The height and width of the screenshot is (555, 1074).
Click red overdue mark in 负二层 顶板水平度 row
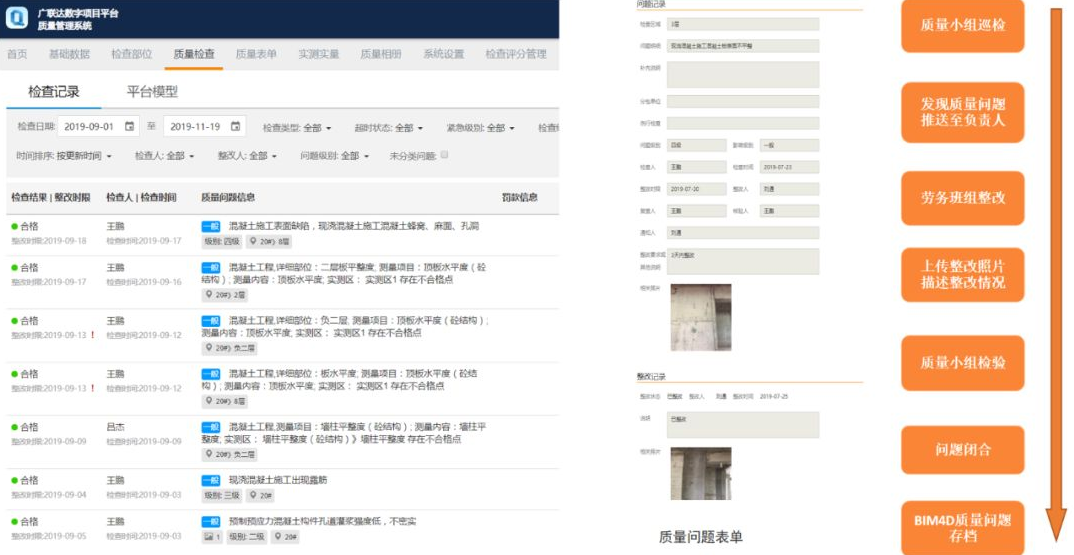[x=92, y=335]
